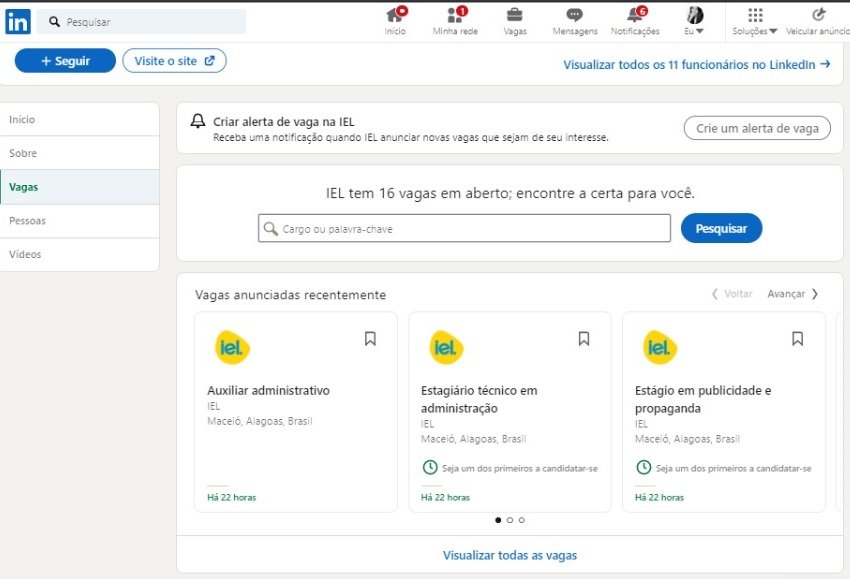Open Visualizar todas as vagas link
The height and width of the screenshot is (579, 850).
click(510, 555)
